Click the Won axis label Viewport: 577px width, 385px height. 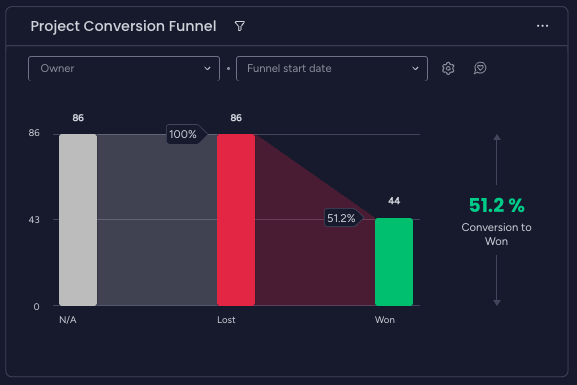tap(385, 320)
